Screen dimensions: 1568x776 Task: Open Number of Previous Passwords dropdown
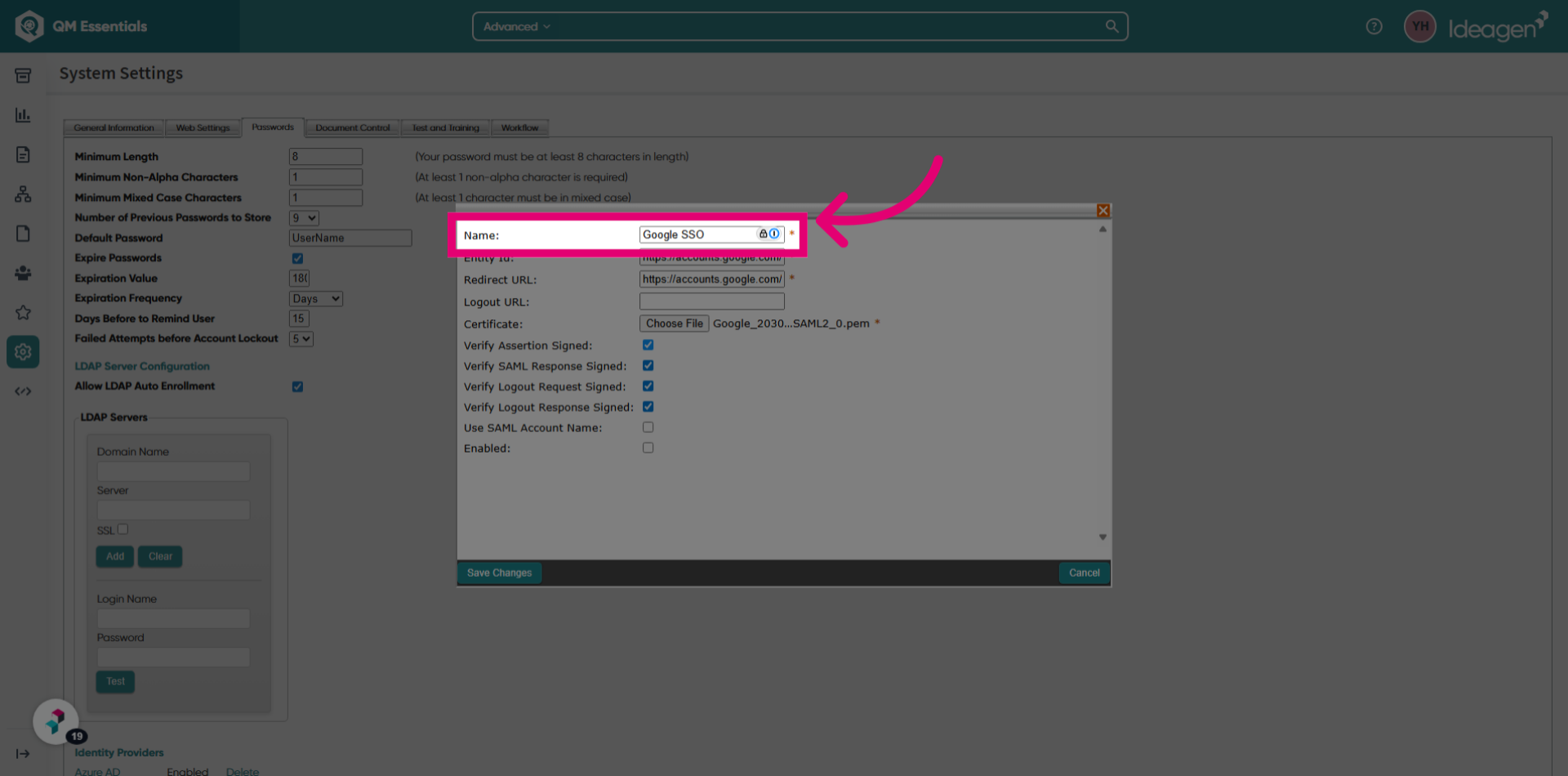(x=304, y=218)
